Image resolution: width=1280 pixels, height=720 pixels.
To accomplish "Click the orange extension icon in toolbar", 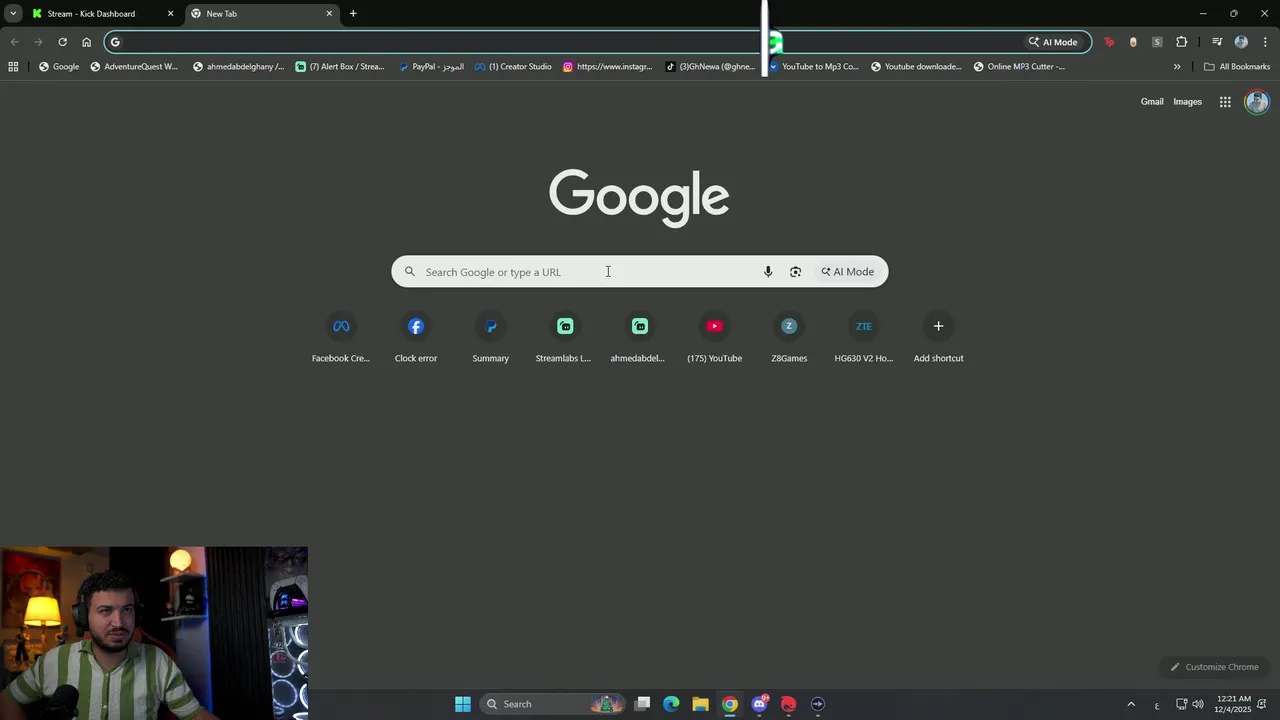I will coord(1133,42).
